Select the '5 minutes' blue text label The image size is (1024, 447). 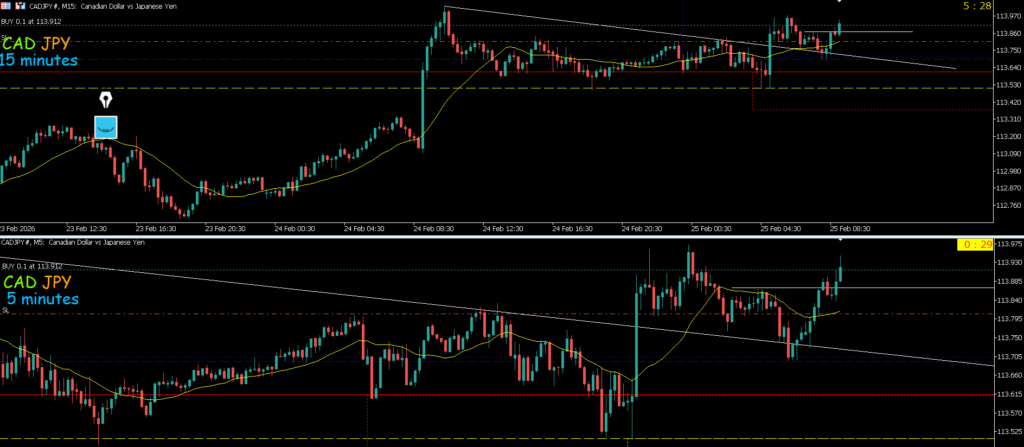pos(44,298)
